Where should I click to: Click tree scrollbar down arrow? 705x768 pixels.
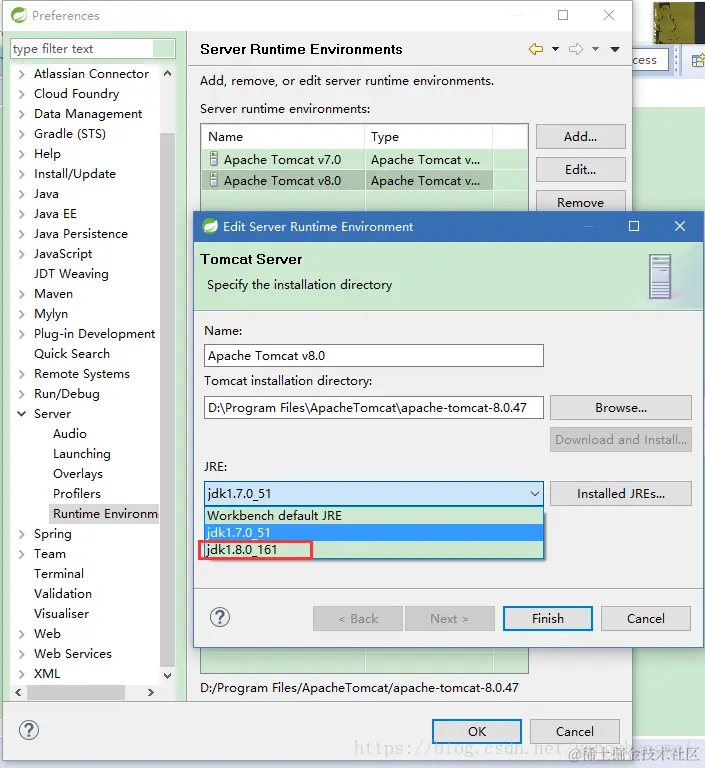168,676
